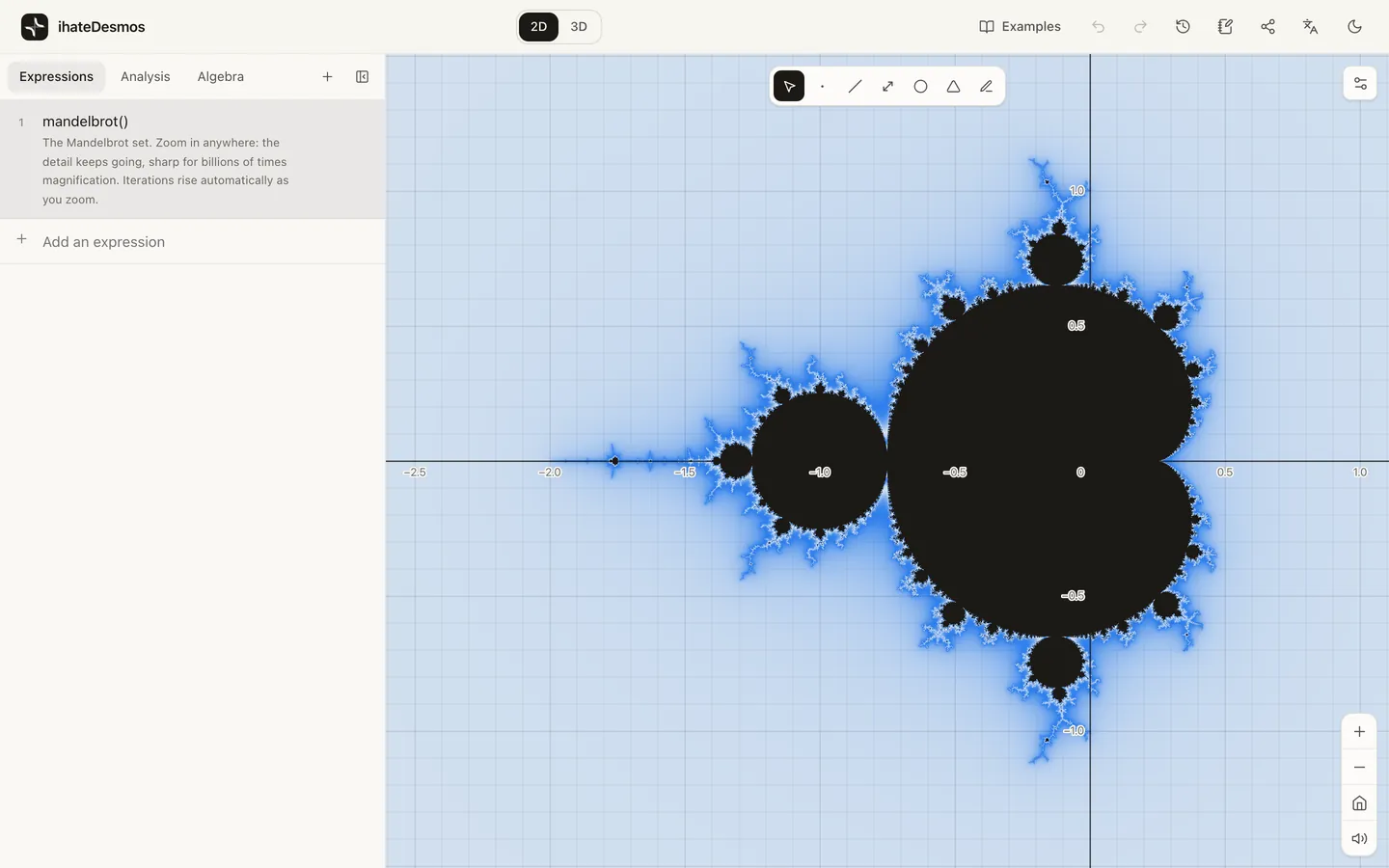Open the Analysis tab
Screen dimensions: 1389x868
pos(146,77)
